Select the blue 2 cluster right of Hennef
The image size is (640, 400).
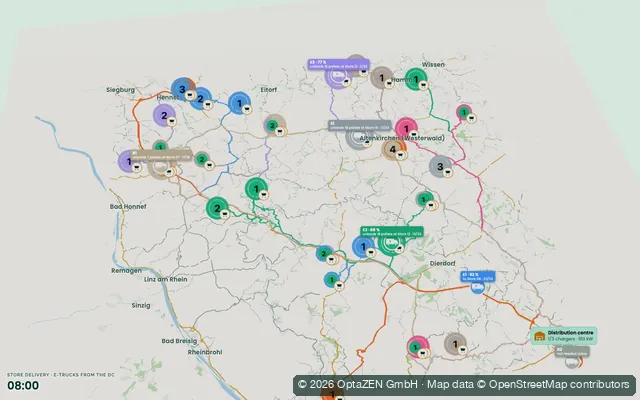pos(200,99)
